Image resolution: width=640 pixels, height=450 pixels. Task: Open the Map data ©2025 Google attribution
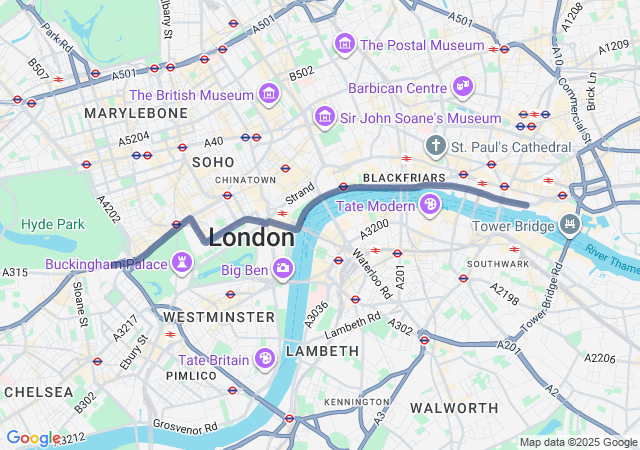[x=578, y=442]
